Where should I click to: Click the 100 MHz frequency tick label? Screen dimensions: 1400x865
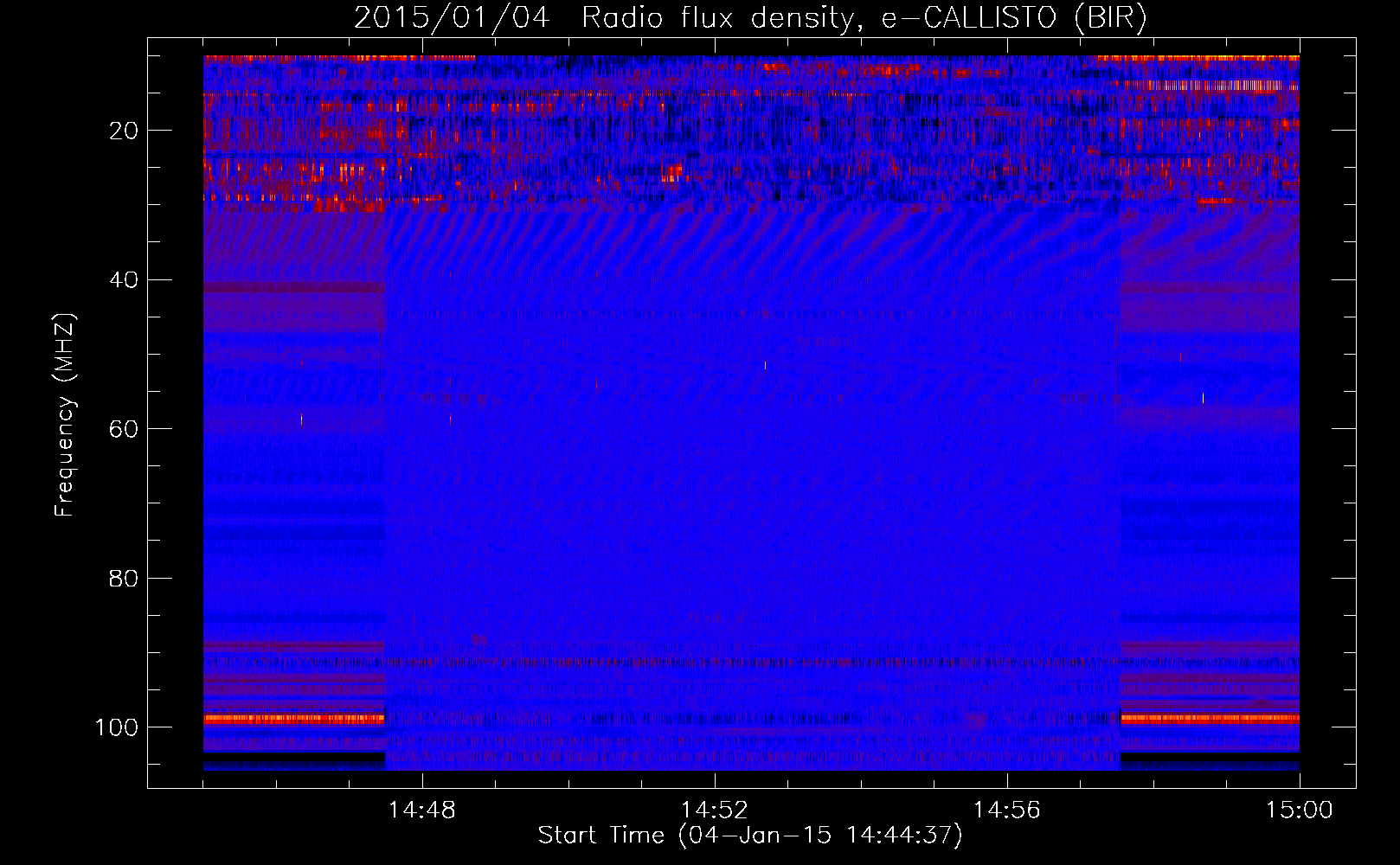[x=117, y=727]
